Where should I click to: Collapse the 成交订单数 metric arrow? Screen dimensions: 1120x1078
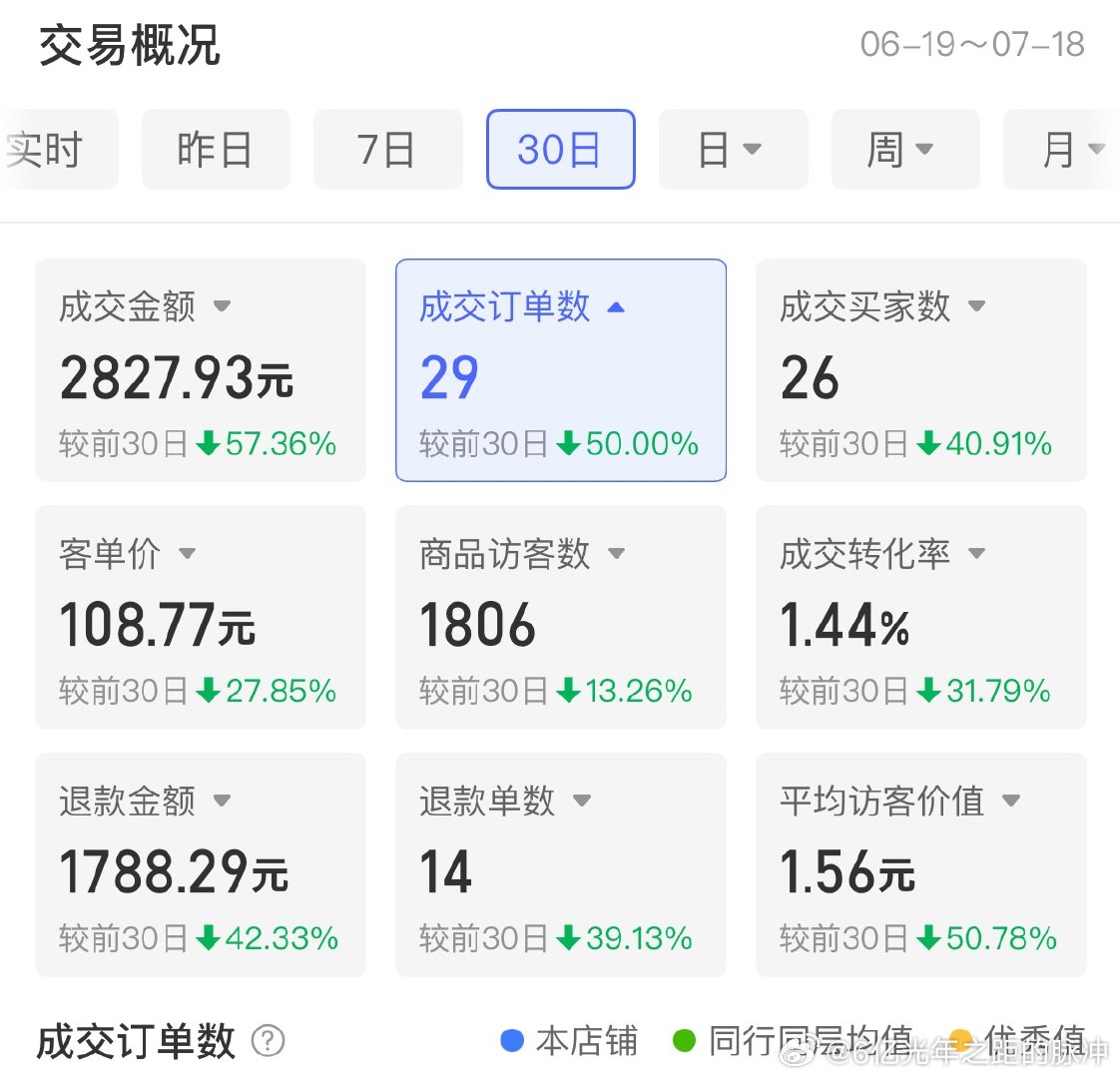coord(616,307)
